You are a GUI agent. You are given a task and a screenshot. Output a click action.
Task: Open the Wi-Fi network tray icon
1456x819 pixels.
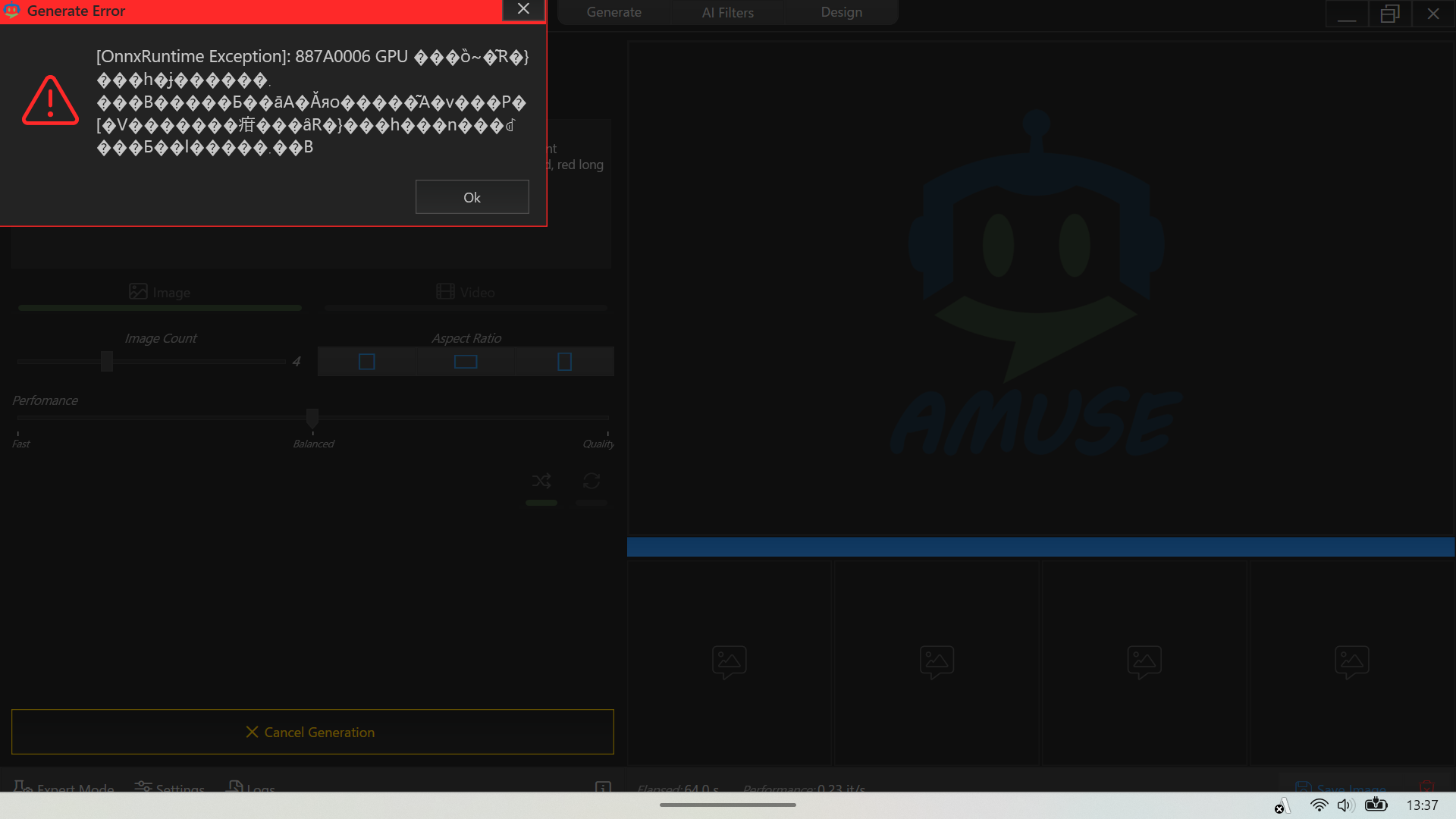pos(1319,805)
